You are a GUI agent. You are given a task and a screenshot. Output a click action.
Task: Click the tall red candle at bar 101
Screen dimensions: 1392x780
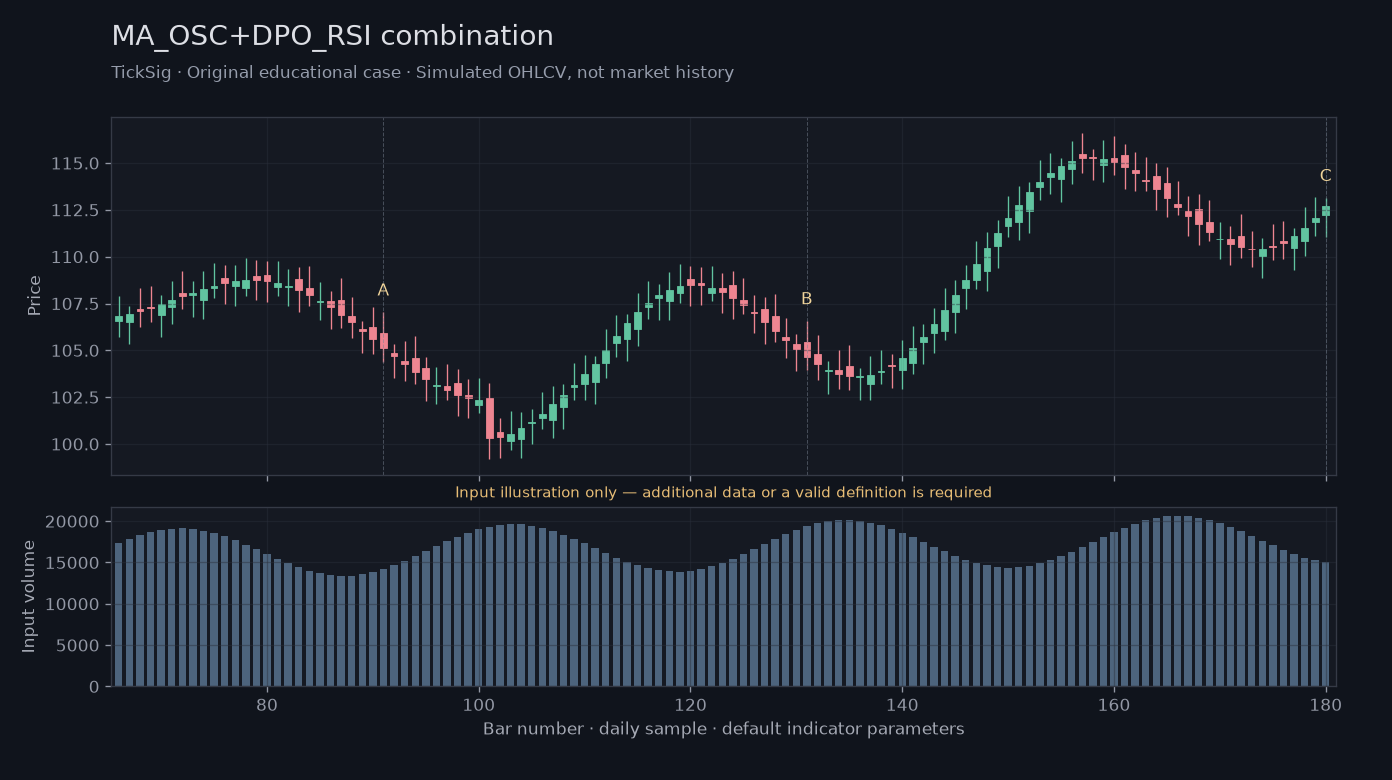pyautogui.click(x=490, y=419)
